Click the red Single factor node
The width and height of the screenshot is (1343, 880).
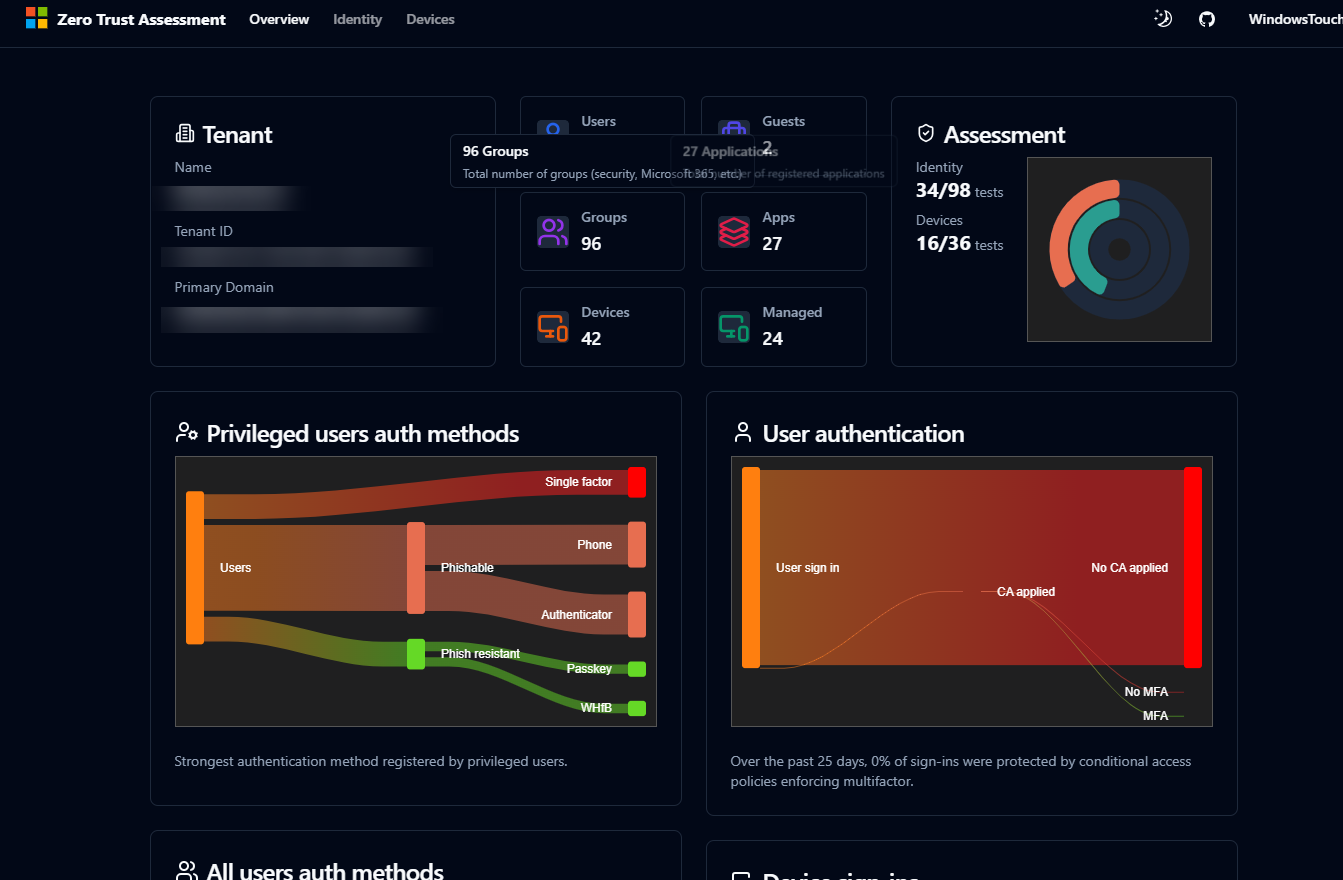[636, 482]
